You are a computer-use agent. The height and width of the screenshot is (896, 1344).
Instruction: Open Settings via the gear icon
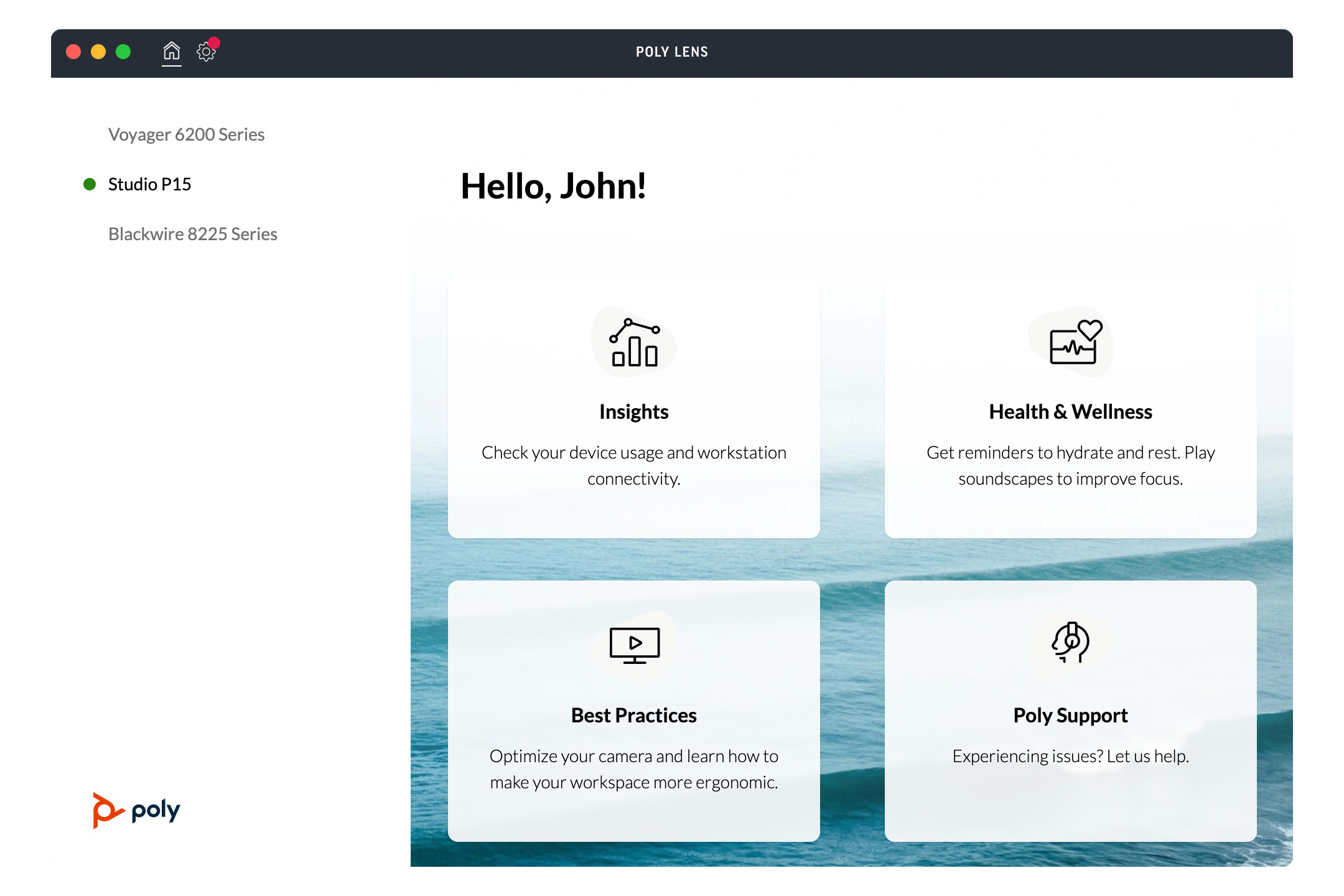tap(205, 52)
